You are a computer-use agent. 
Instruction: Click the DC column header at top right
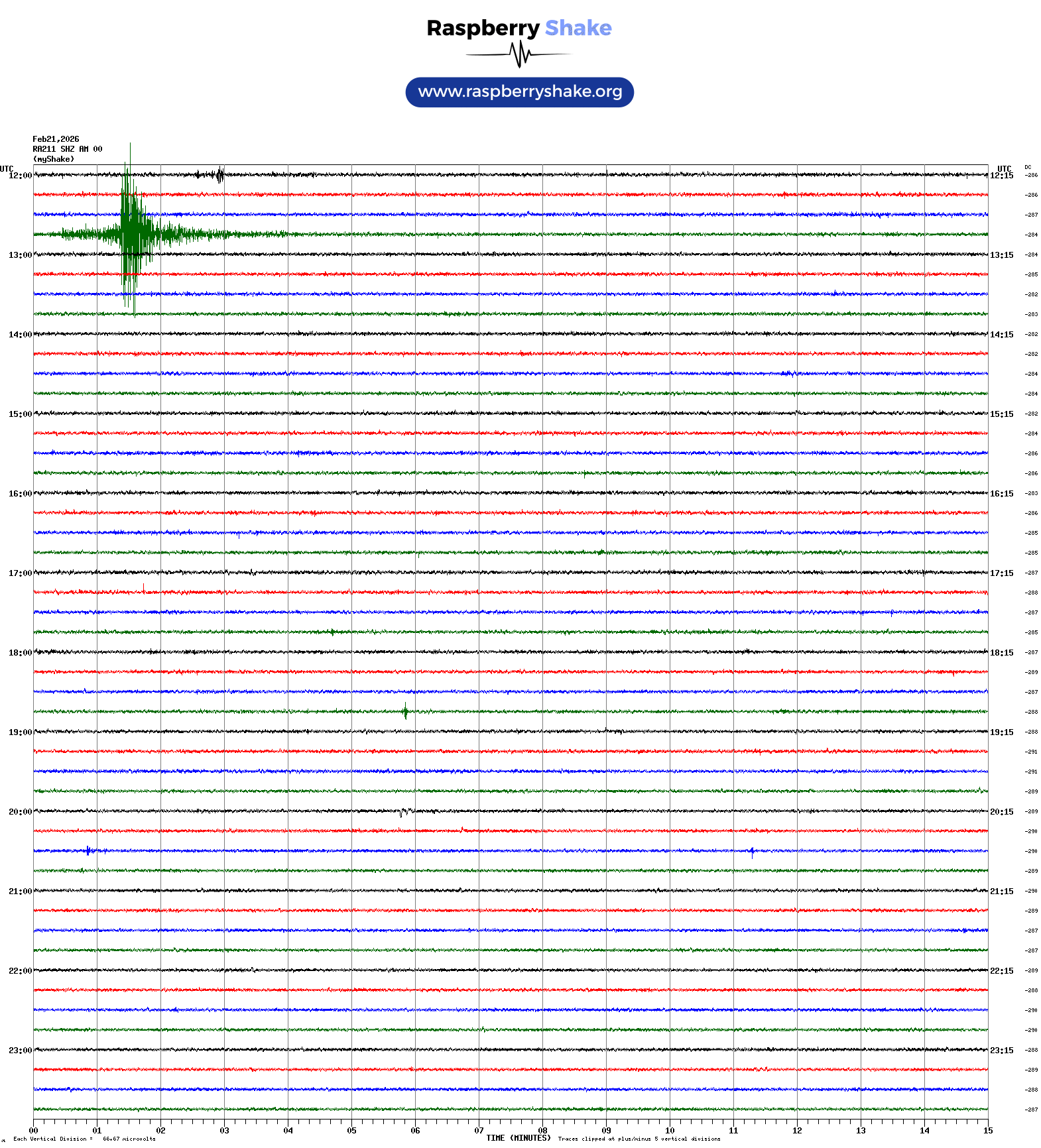pos(1028,167)
